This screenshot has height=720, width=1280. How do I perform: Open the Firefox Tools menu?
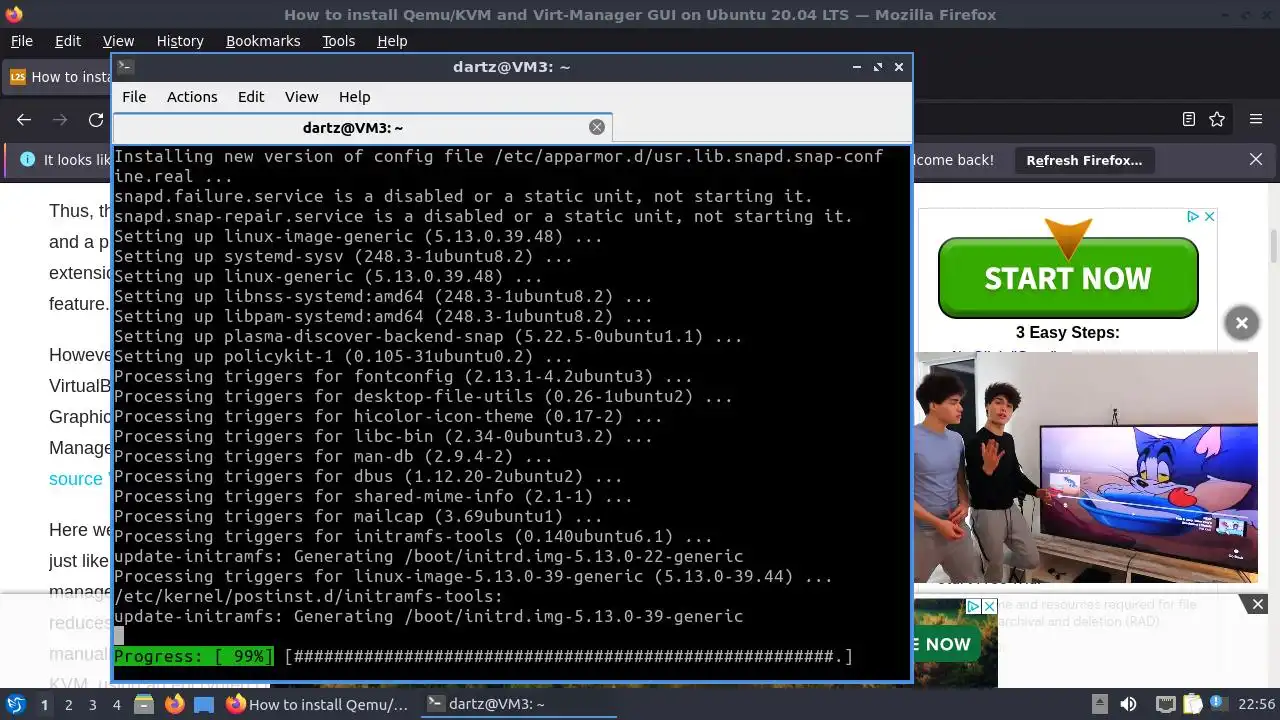coord(338,41)
